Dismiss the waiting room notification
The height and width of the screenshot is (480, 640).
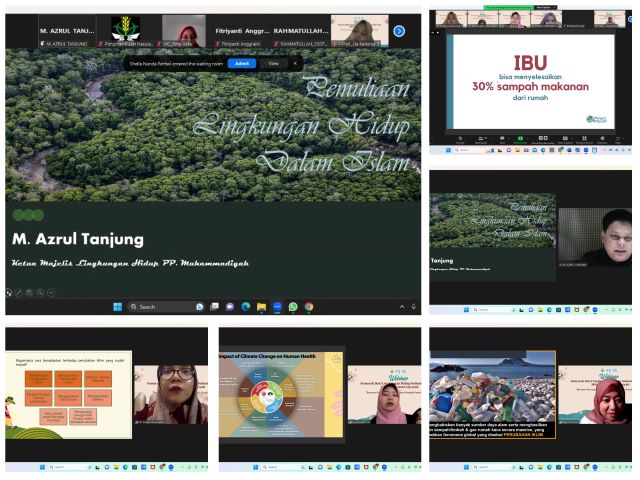295,64
